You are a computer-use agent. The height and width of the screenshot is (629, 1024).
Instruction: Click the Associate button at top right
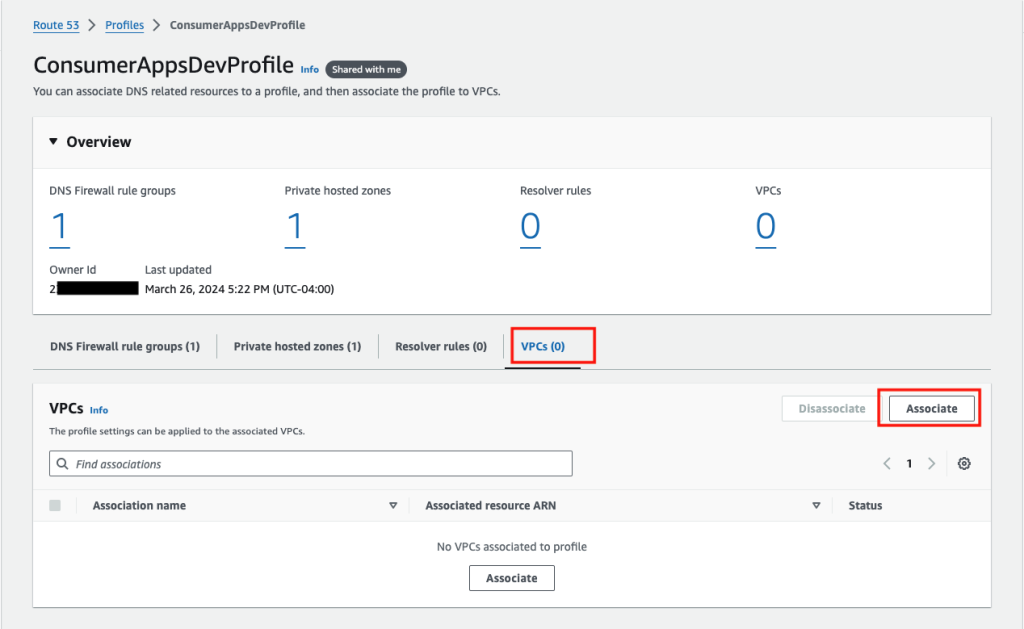930,408
